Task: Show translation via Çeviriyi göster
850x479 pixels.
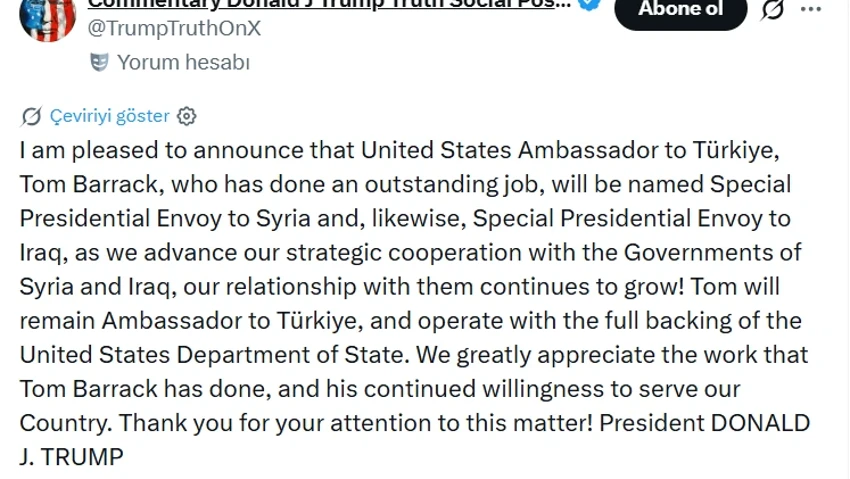Action: 110,116
